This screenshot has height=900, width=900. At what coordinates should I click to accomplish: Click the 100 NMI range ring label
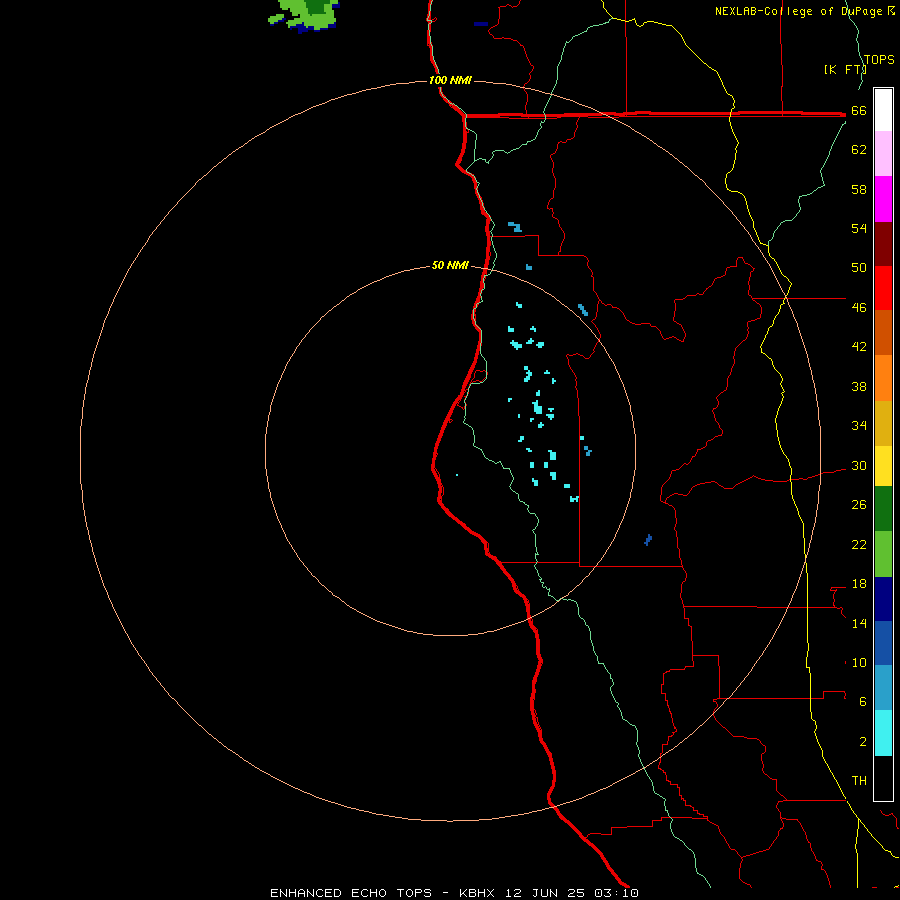(x=450, y=80)
